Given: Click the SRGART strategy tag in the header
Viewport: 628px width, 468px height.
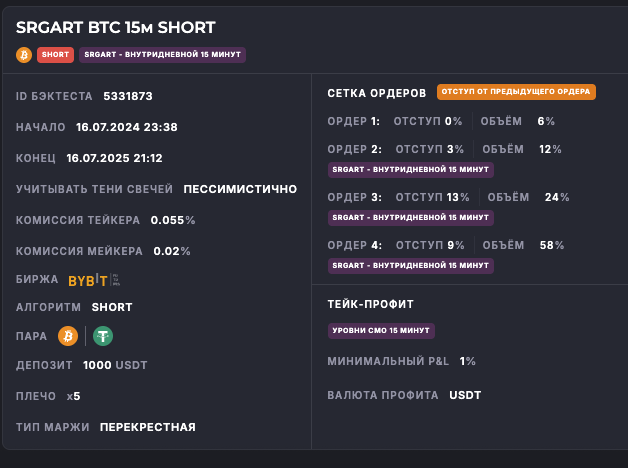Looking at the screenshot, I should 162,55.
